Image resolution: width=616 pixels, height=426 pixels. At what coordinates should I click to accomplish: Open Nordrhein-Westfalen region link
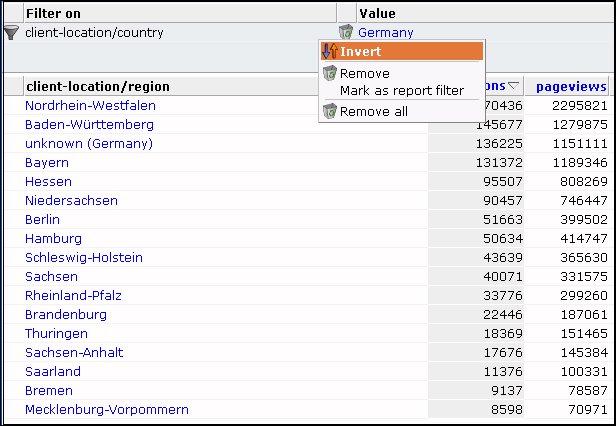pos(90,105)
